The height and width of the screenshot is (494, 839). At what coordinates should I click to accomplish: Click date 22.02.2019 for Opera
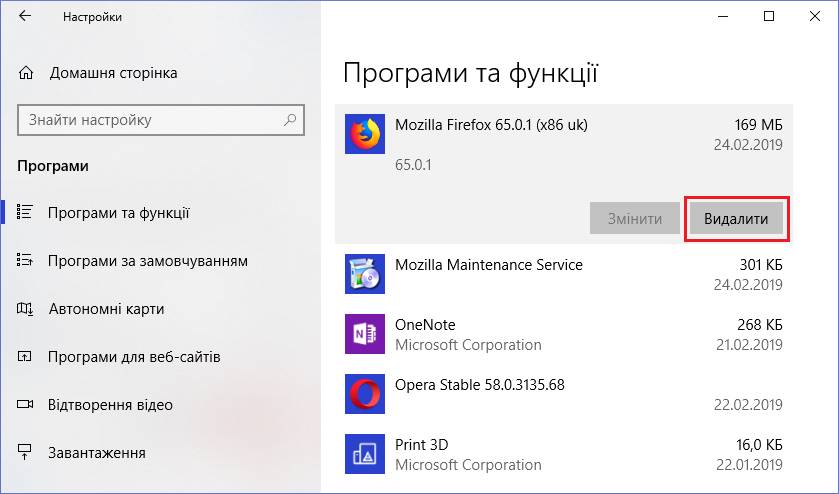(748, 404)
